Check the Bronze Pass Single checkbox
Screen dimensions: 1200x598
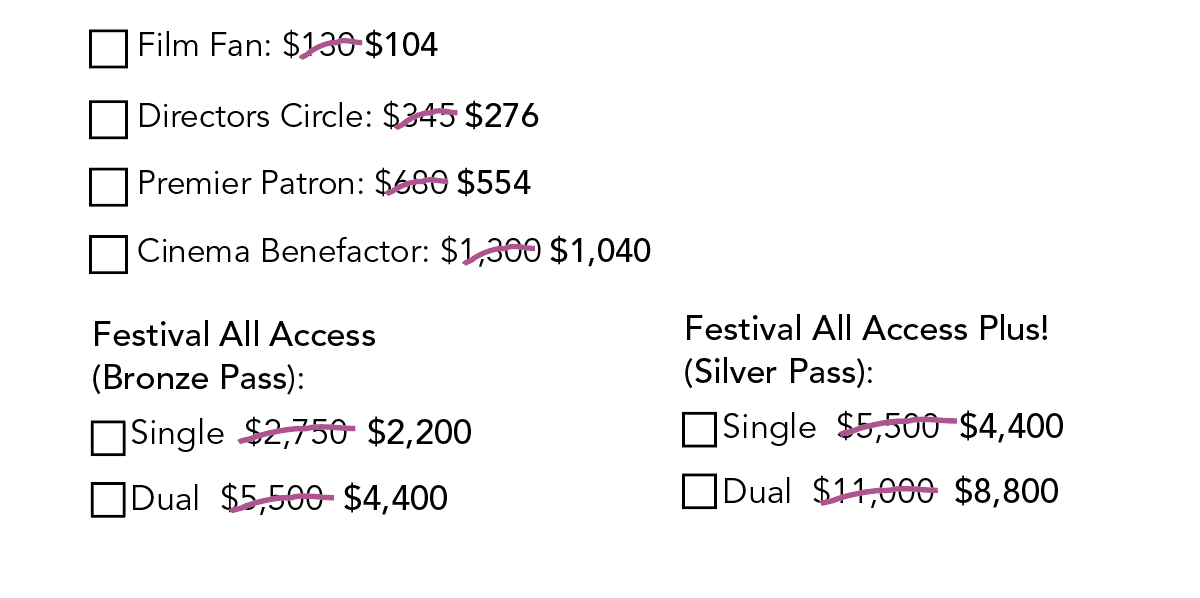coord(108,438)
